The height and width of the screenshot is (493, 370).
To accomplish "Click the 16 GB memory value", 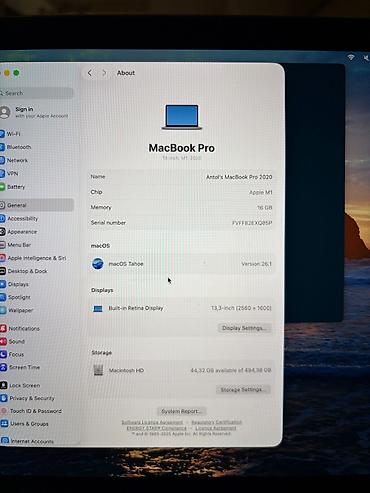I will 265,207.
